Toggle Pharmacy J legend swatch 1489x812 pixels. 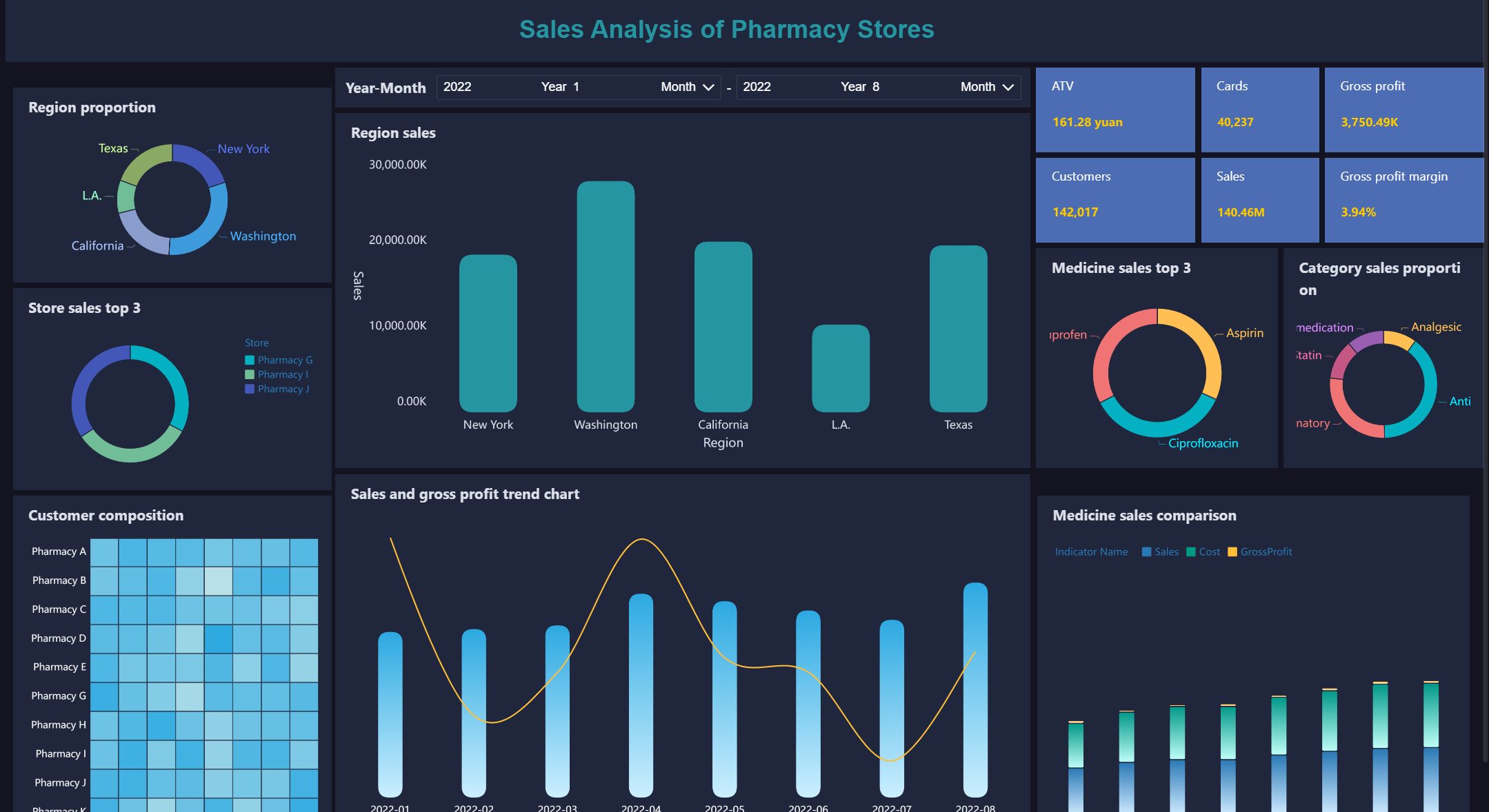click(250, 389)
